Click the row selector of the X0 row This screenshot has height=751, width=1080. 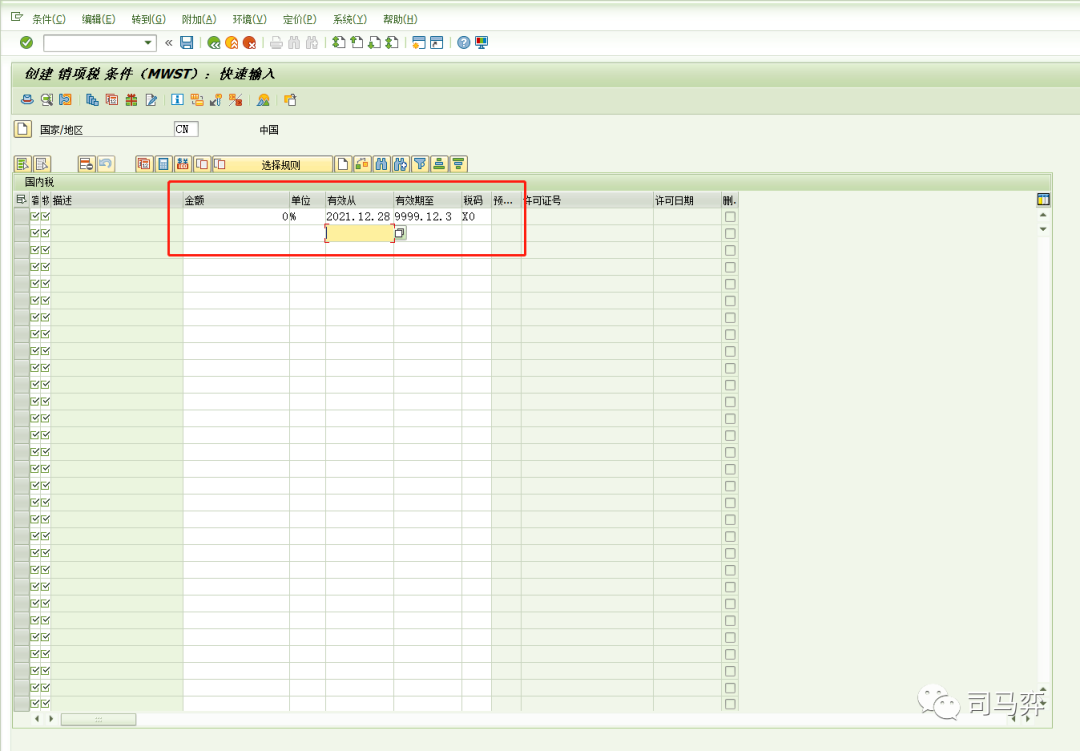click(22, 216)
